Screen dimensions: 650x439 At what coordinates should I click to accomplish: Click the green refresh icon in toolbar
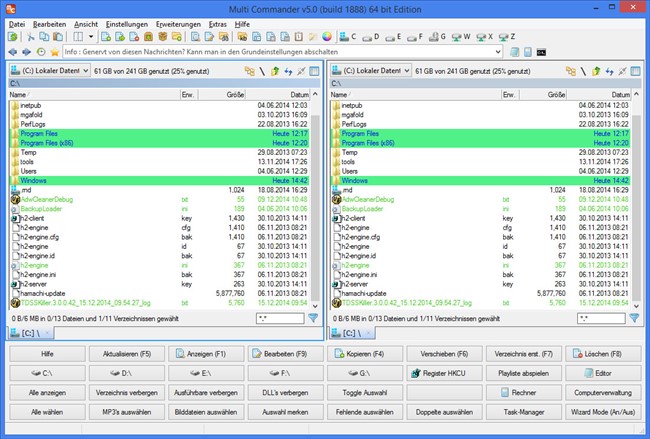13,37
